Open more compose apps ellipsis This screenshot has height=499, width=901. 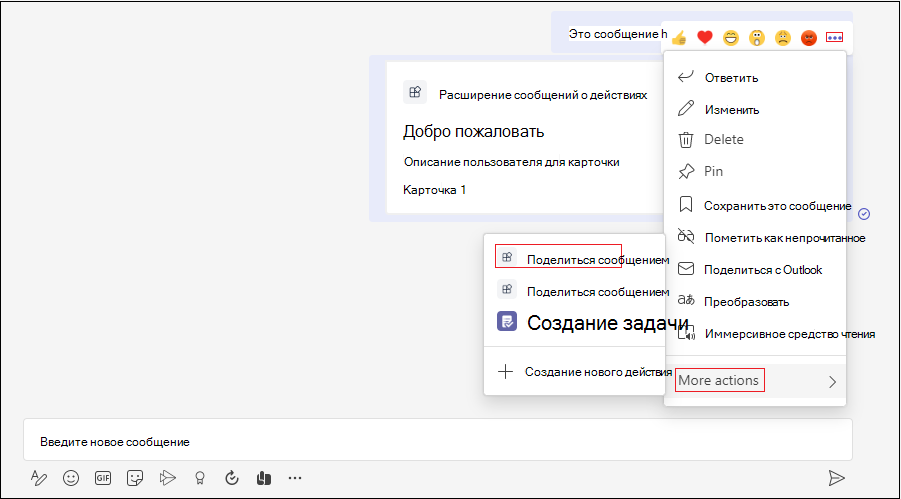click(x=295, y=478)
